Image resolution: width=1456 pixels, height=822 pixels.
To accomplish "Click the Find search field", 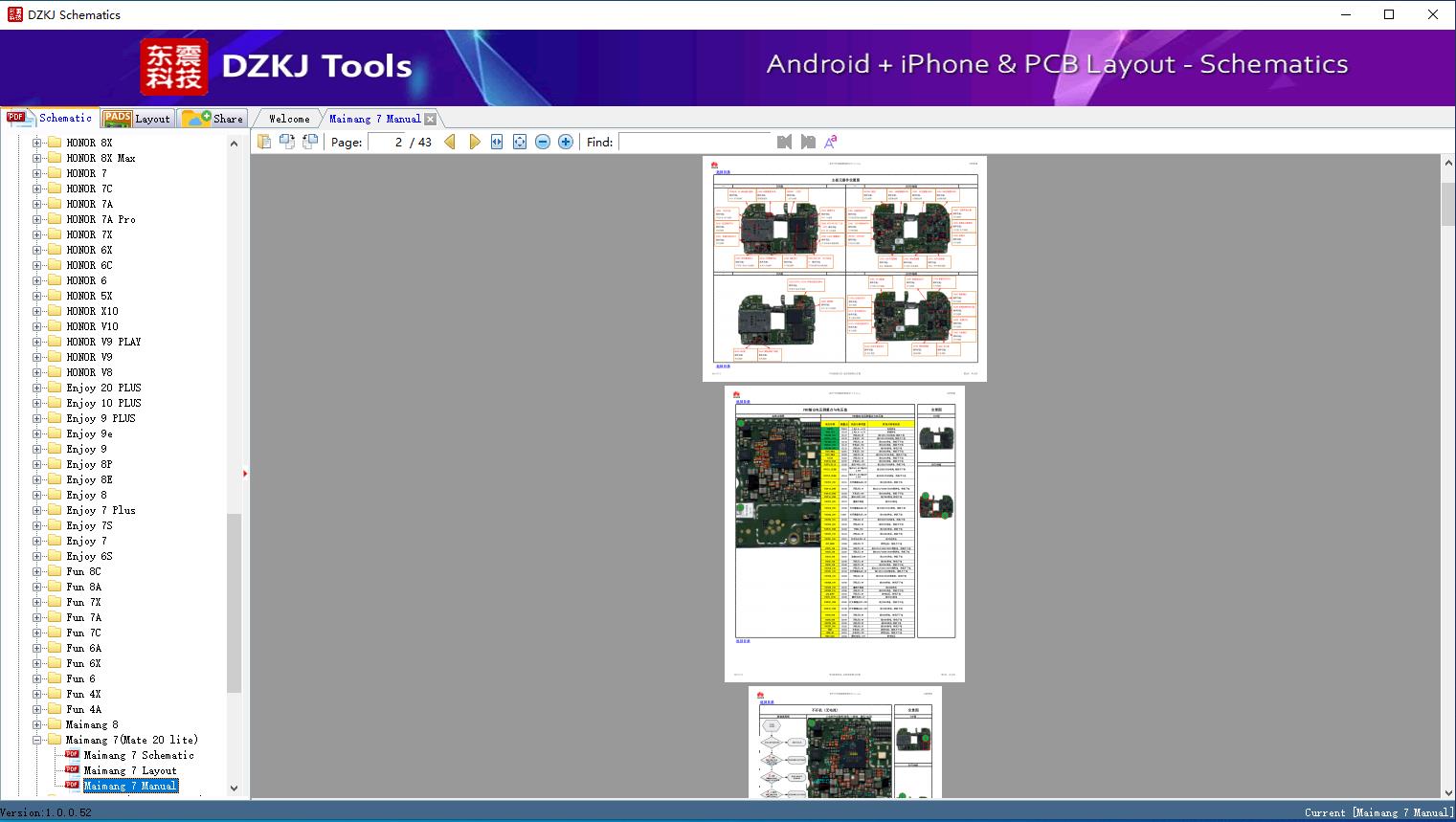I will click(x=695, y=142).
